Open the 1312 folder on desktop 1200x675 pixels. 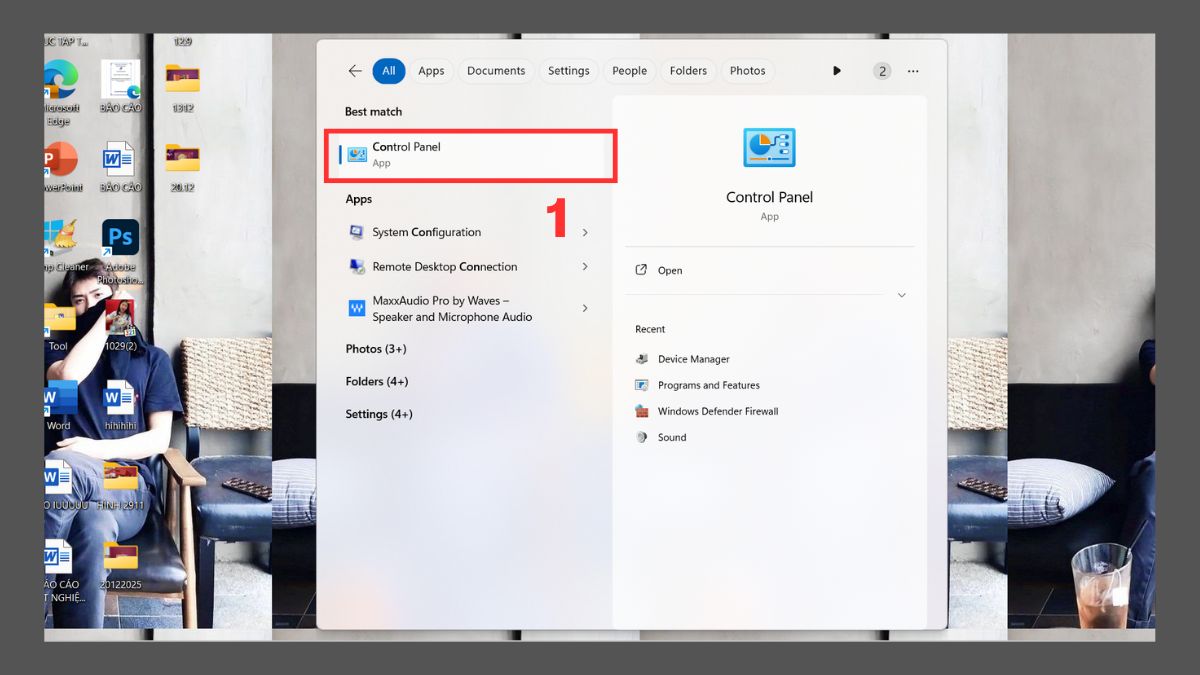[x=182, y=87]
